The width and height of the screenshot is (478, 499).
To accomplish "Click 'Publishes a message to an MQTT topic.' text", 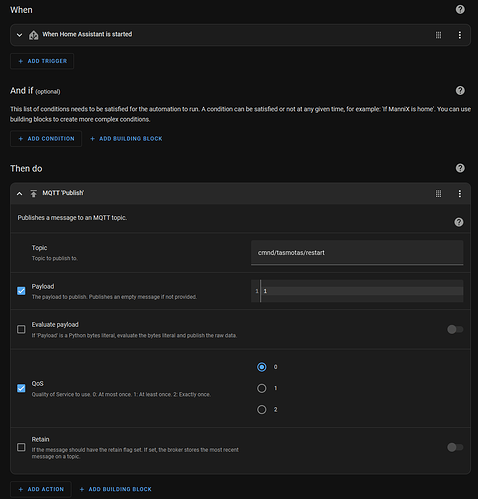I will [x=72, y=218].
